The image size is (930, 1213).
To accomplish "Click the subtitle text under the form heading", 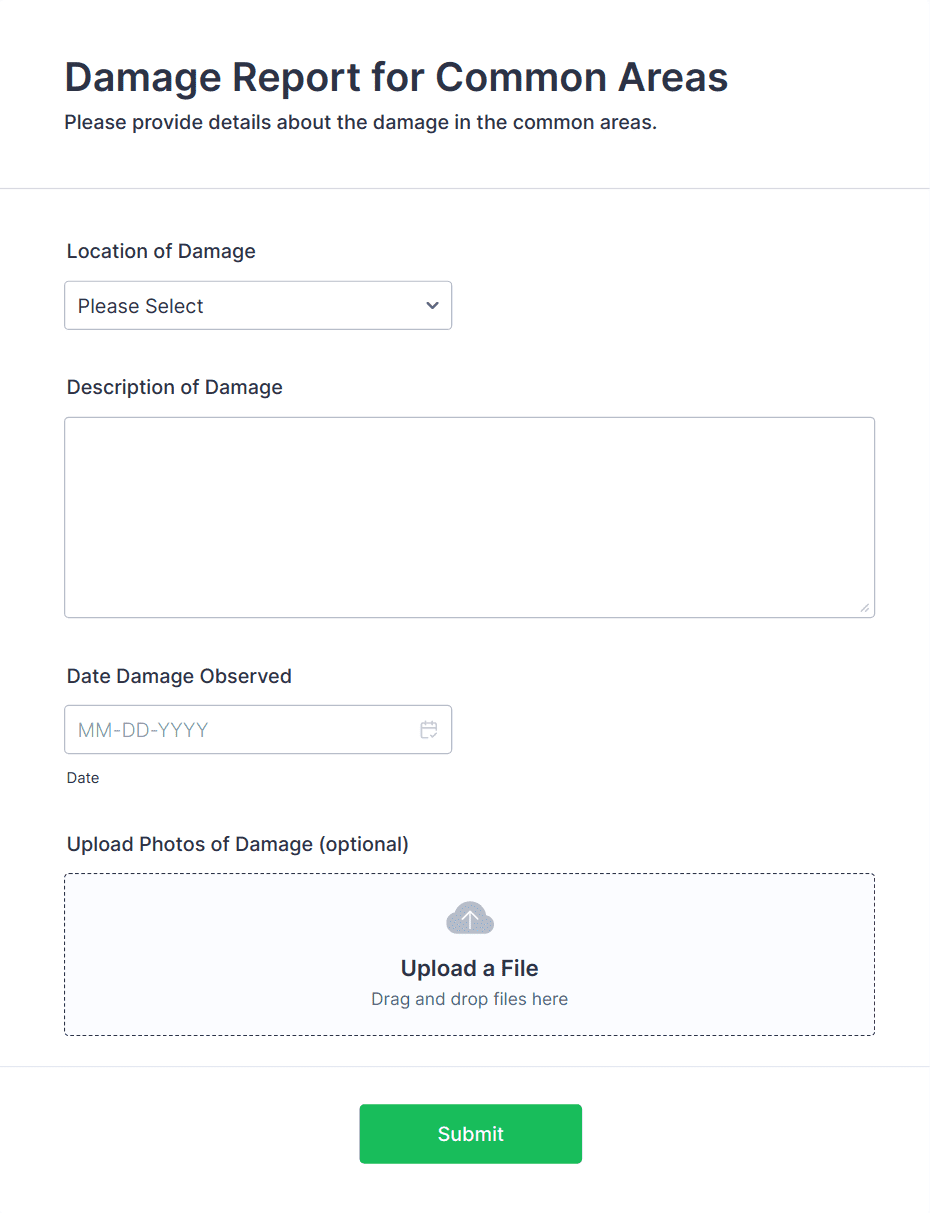I will coord(360,124).
